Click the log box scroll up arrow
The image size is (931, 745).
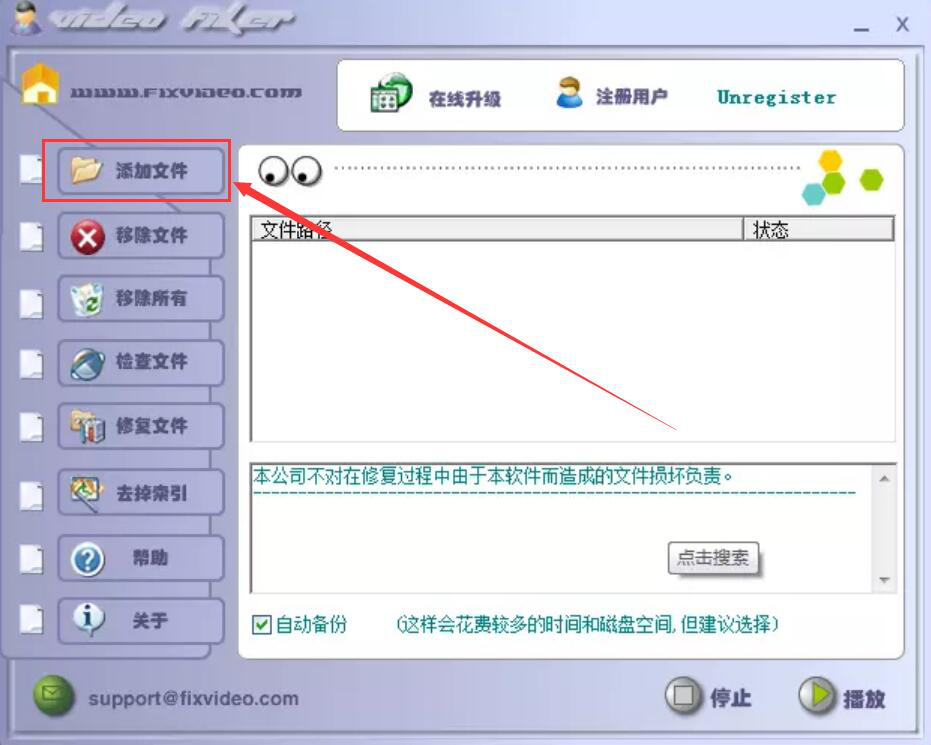pos(884,478)
